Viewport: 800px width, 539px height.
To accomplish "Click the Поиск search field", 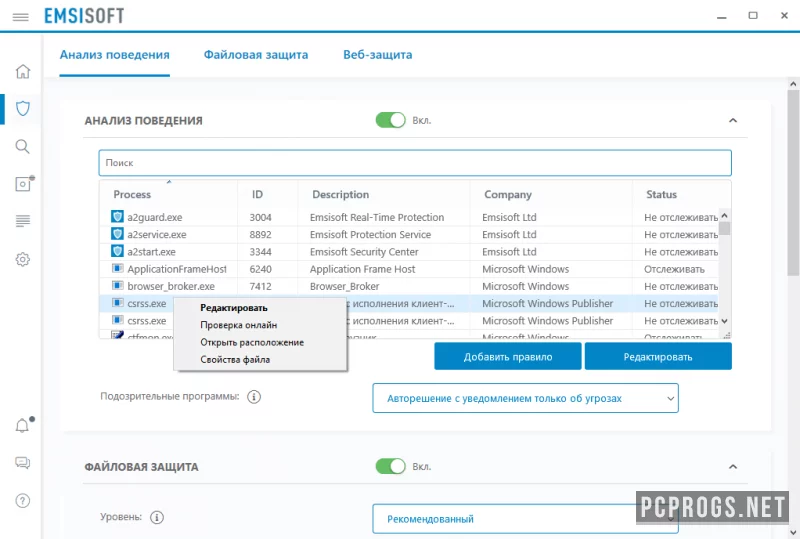I will pos(415,163).
